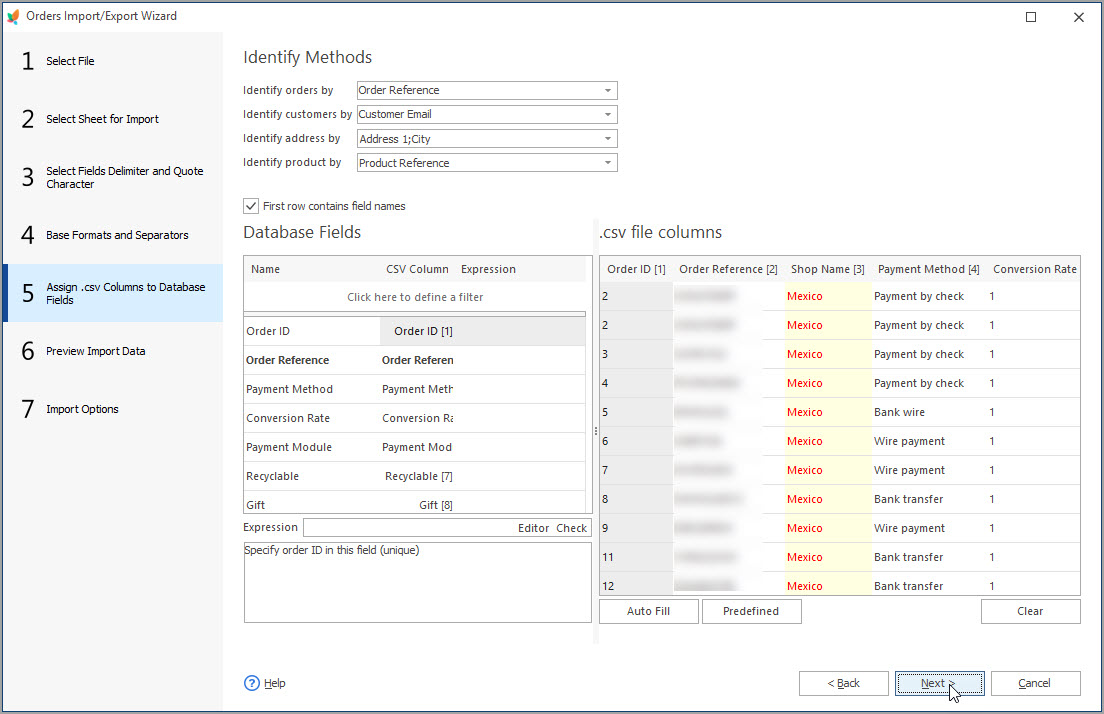Viewport: 1104px width, 714px height.
Task: Go to step 4 Base Formats and Separators
Action: coord(113,235)
